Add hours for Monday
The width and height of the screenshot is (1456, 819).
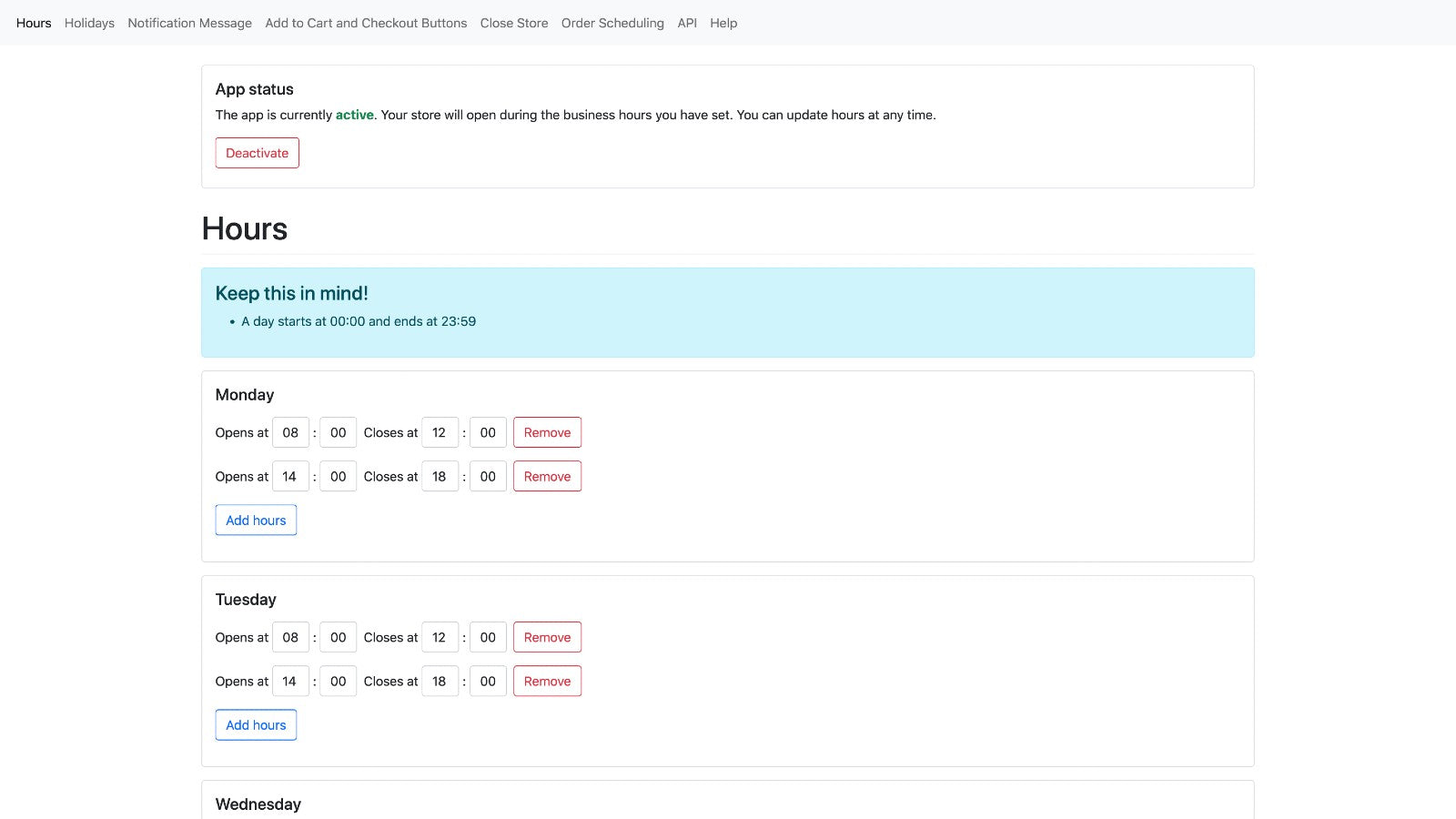256,520
